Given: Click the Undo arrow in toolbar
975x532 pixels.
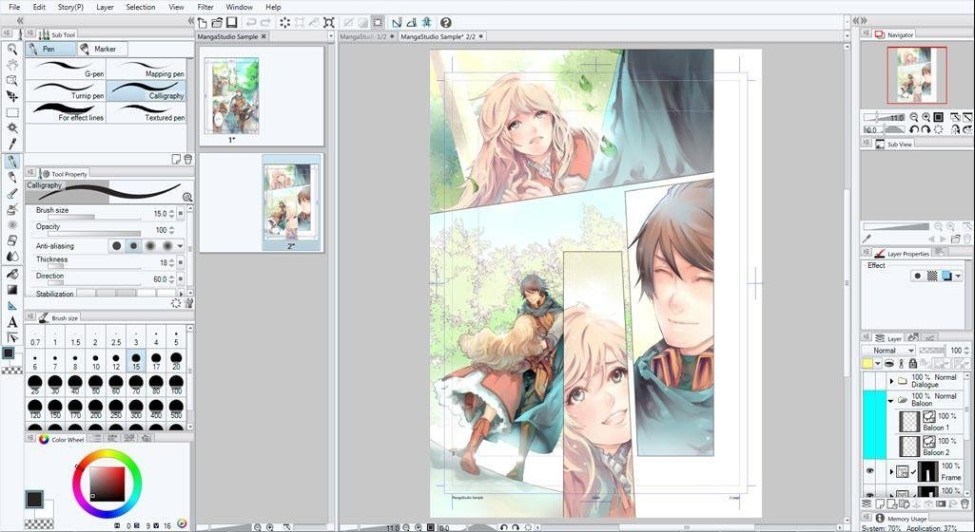Looking at the screenshot, I should point(251,22).
